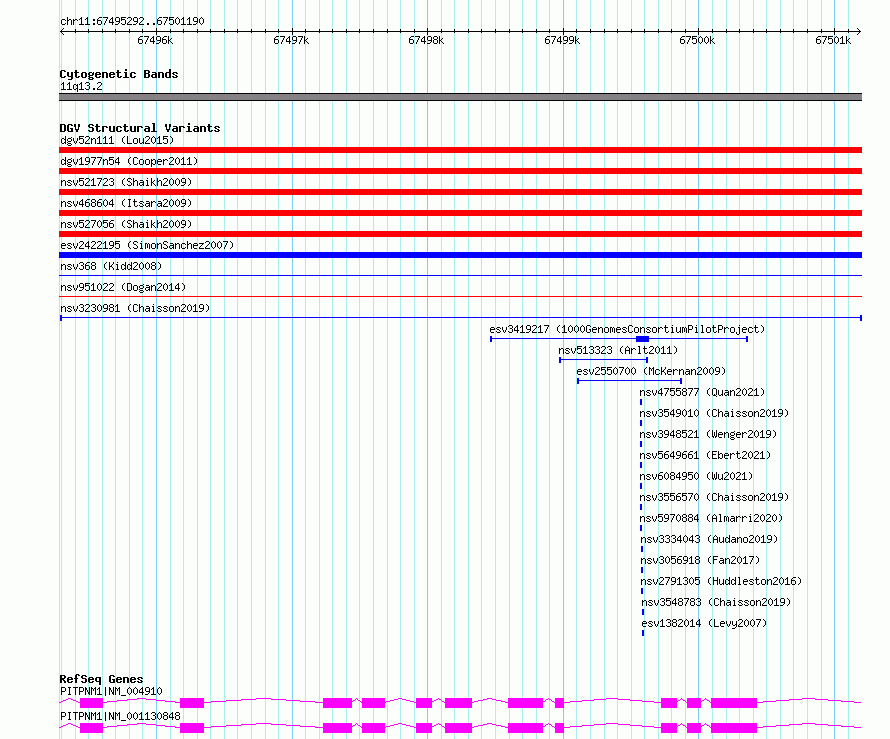
Task: Open variant esv2550700 (McKernan2009)
Action: 651,371
